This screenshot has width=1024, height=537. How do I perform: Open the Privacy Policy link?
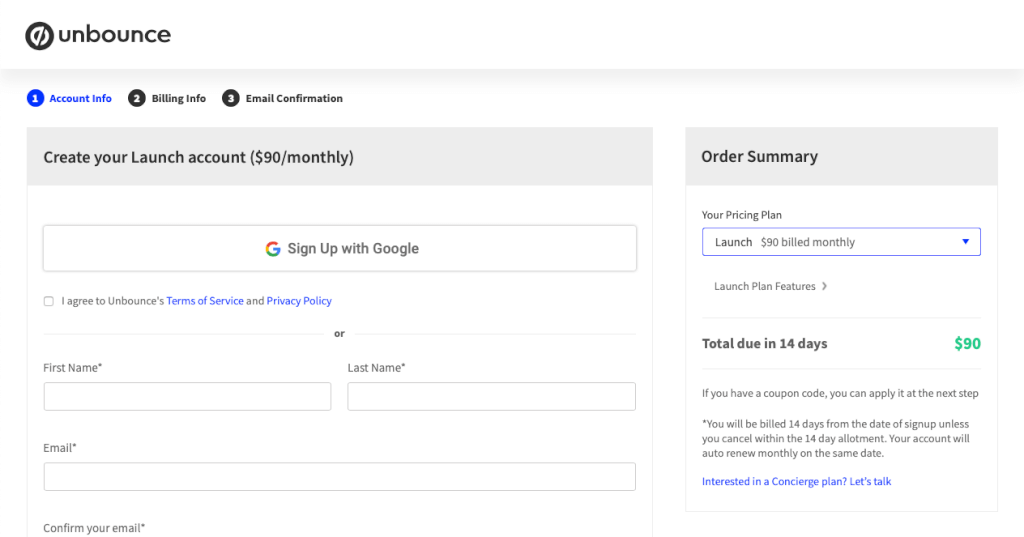pos(299,301)
